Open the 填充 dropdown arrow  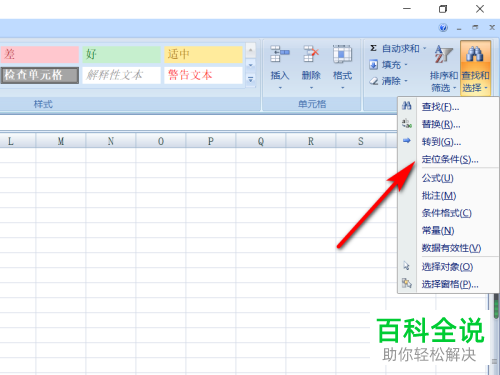(406, 65)
